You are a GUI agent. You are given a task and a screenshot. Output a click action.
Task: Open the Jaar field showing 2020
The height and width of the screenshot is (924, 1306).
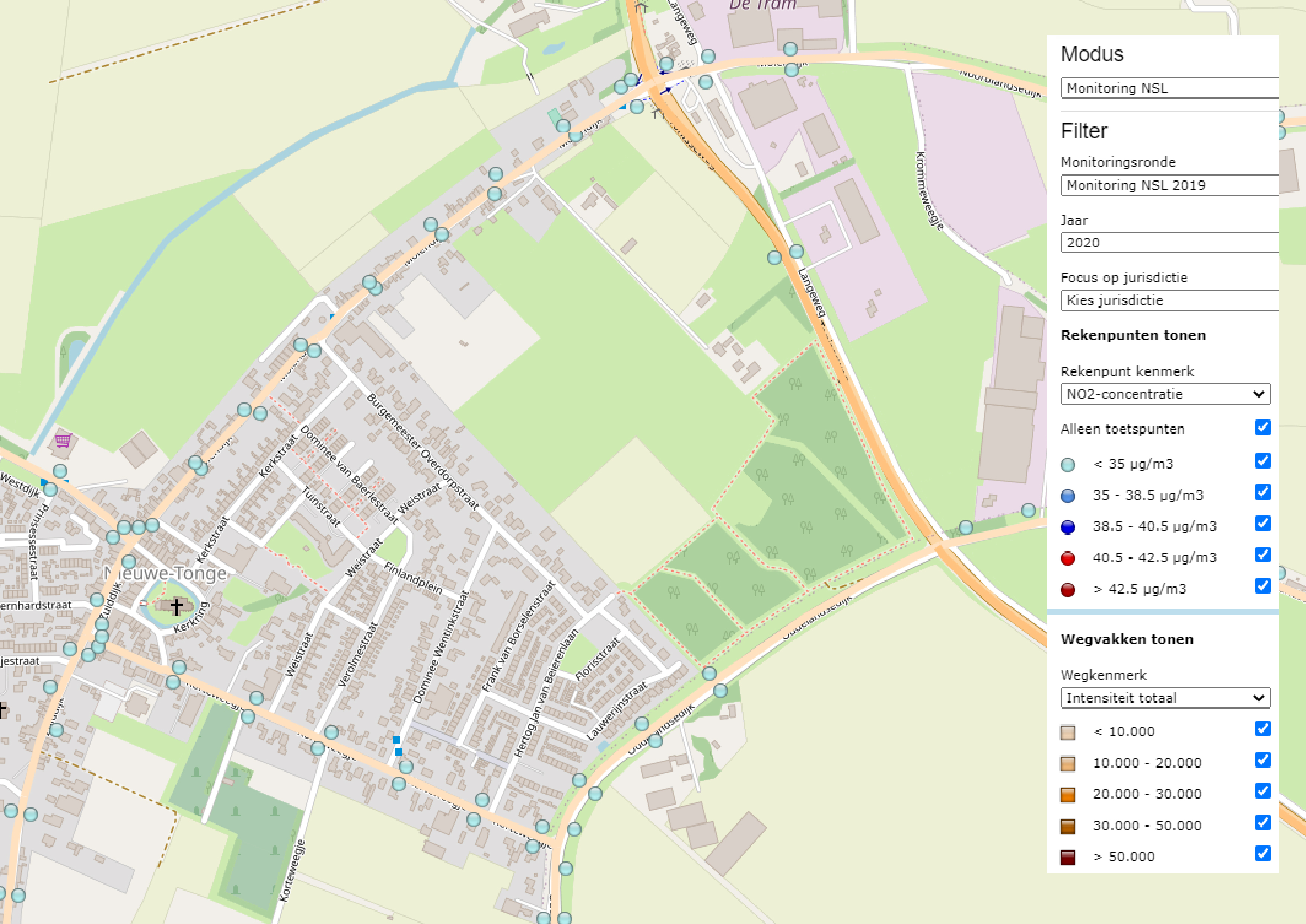1169,243
